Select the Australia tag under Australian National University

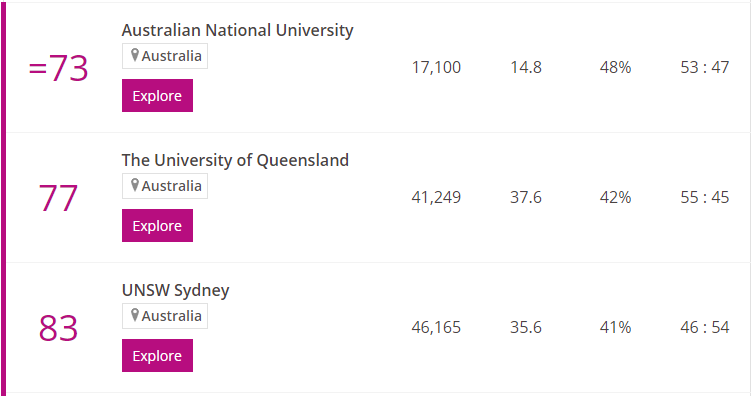pyautogui.click(x=165, y=56)
